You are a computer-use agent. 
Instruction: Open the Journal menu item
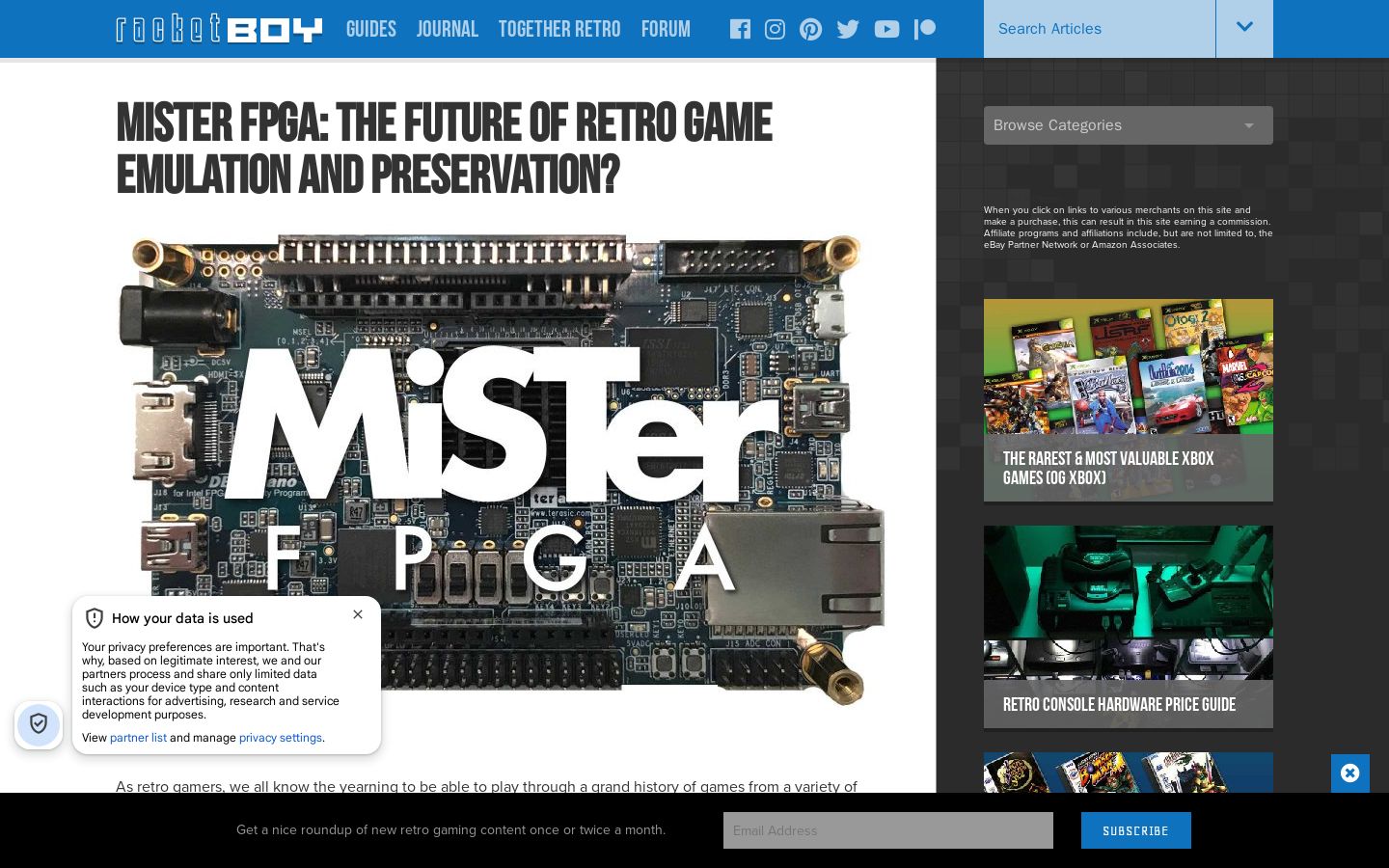point(448,29)
